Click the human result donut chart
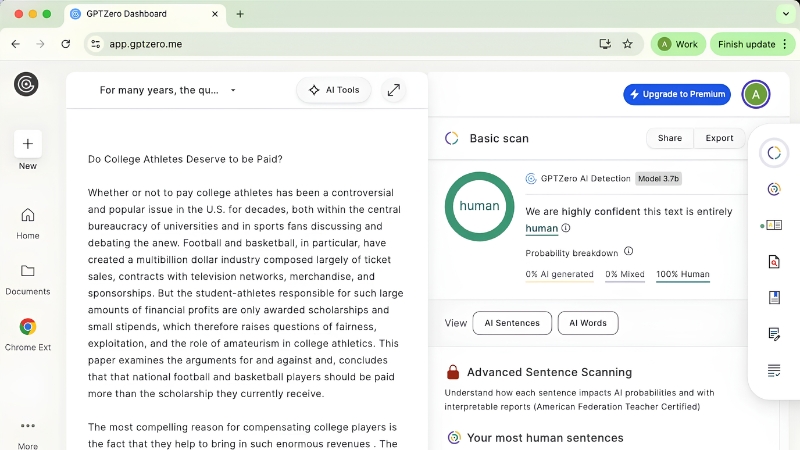 coord(479,206)
